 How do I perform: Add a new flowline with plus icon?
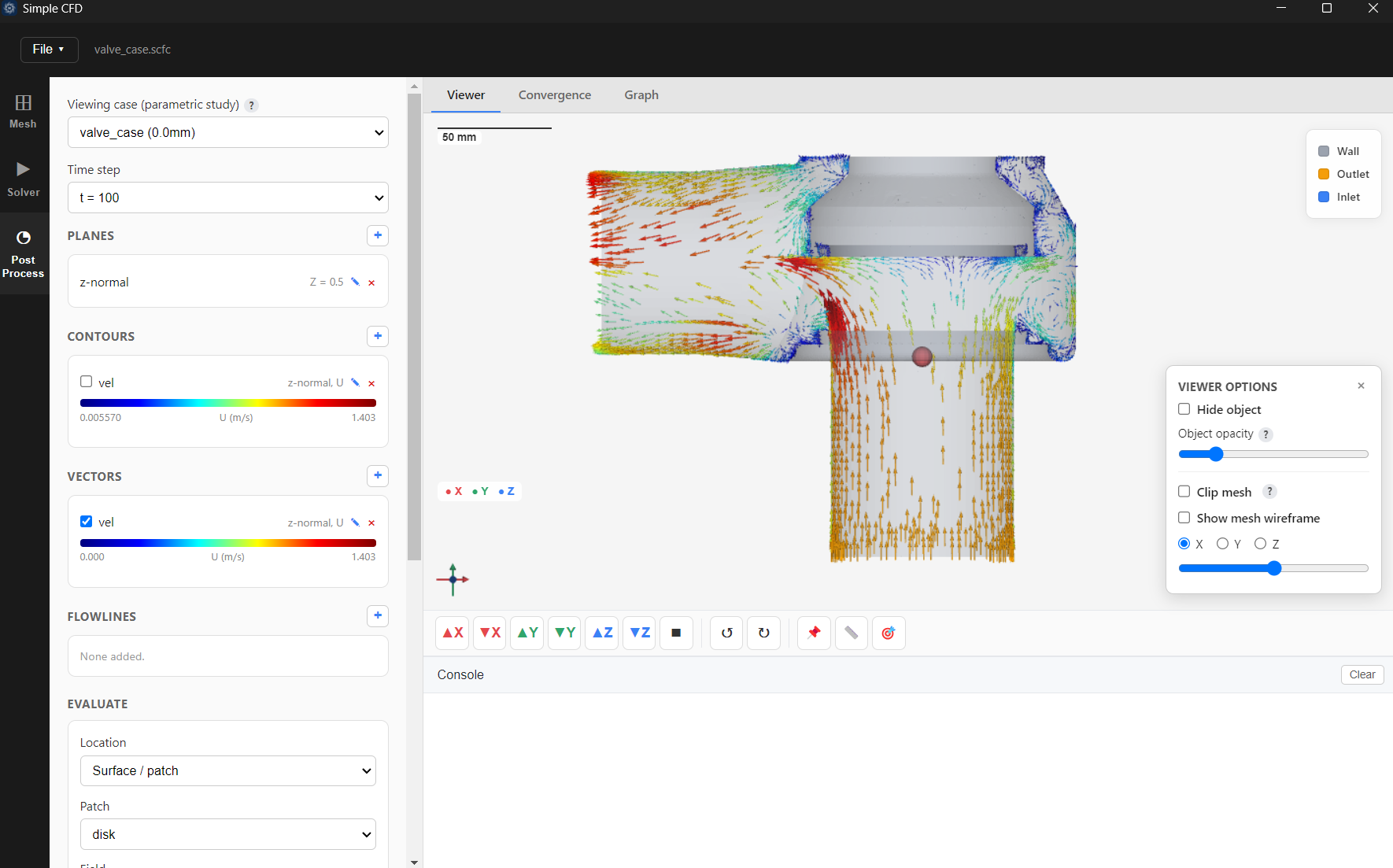point(378,615)
